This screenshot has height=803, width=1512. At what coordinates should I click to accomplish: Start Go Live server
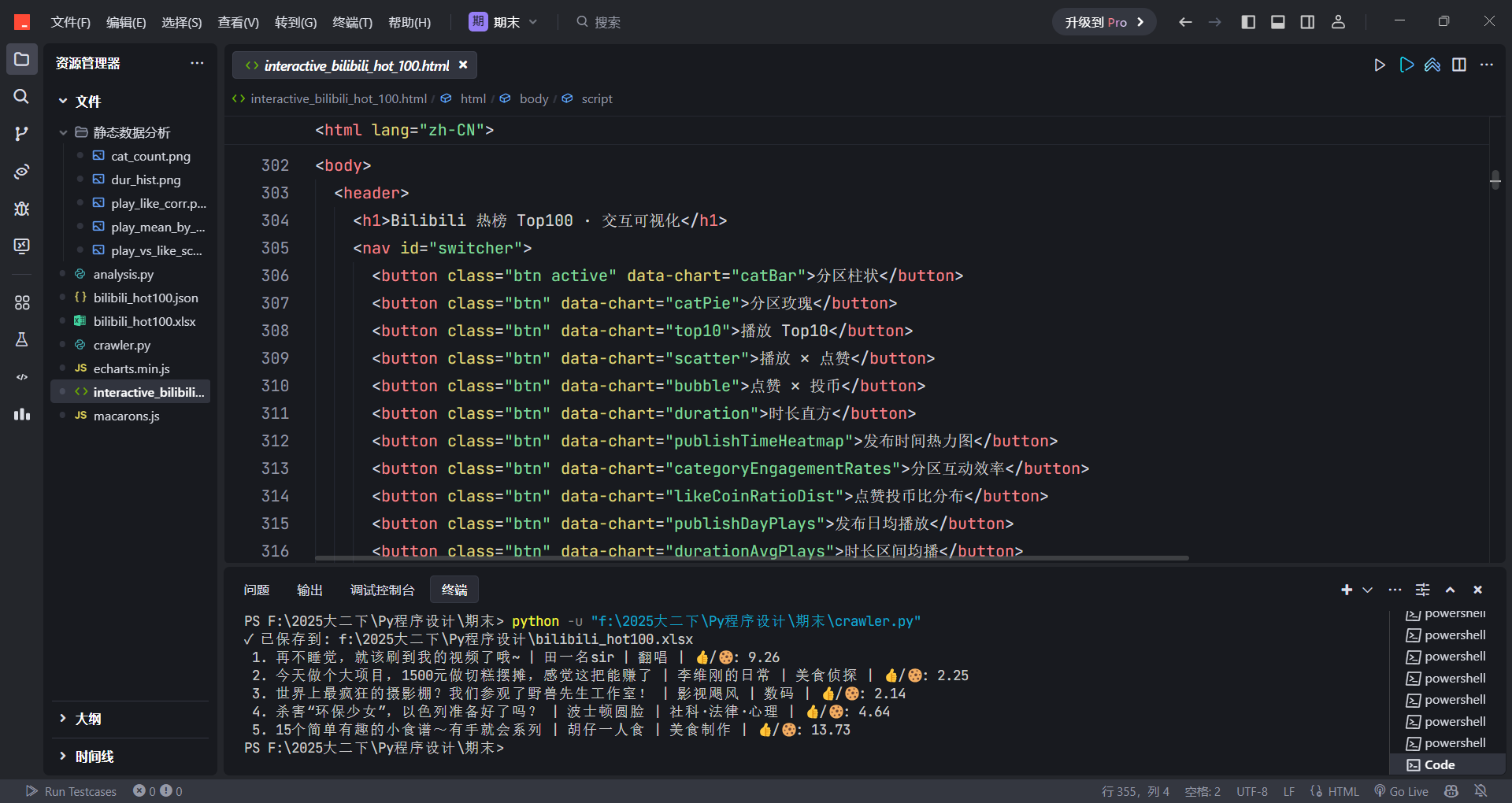[x=1401, y=791]
